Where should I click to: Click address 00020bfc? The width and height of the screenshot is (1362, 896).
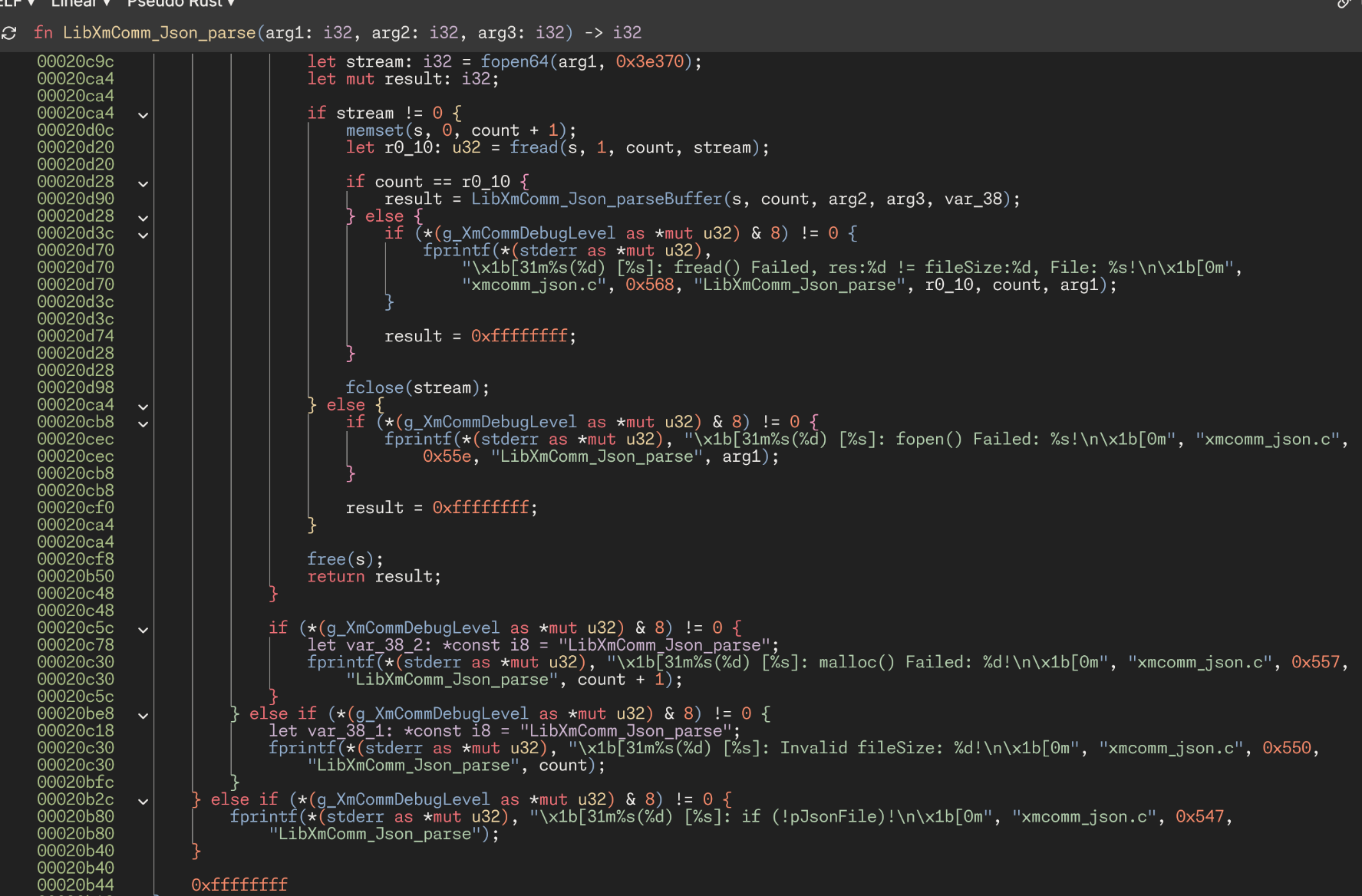click(x=75, y=782)
